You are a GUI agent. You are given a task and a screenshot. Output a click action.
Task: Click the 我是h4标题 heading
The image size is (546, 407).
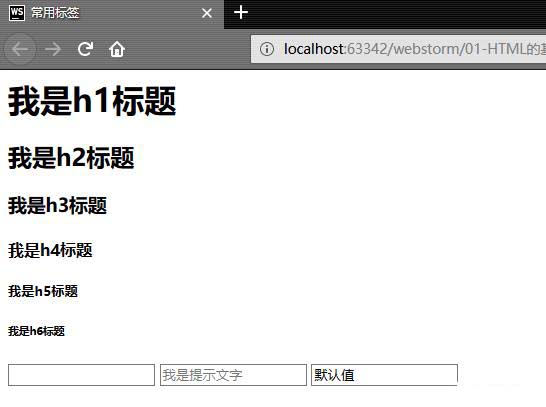pos(50,250)
